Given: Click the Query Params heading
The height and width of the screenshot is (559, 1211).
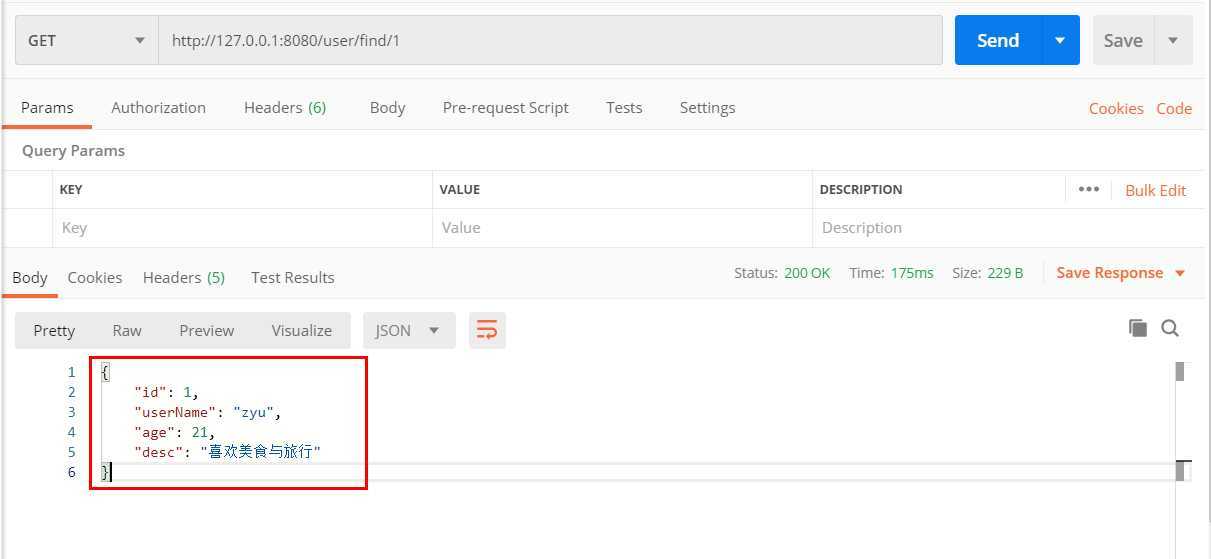Looking at the screenshot, I should click(x=73, y=151).
